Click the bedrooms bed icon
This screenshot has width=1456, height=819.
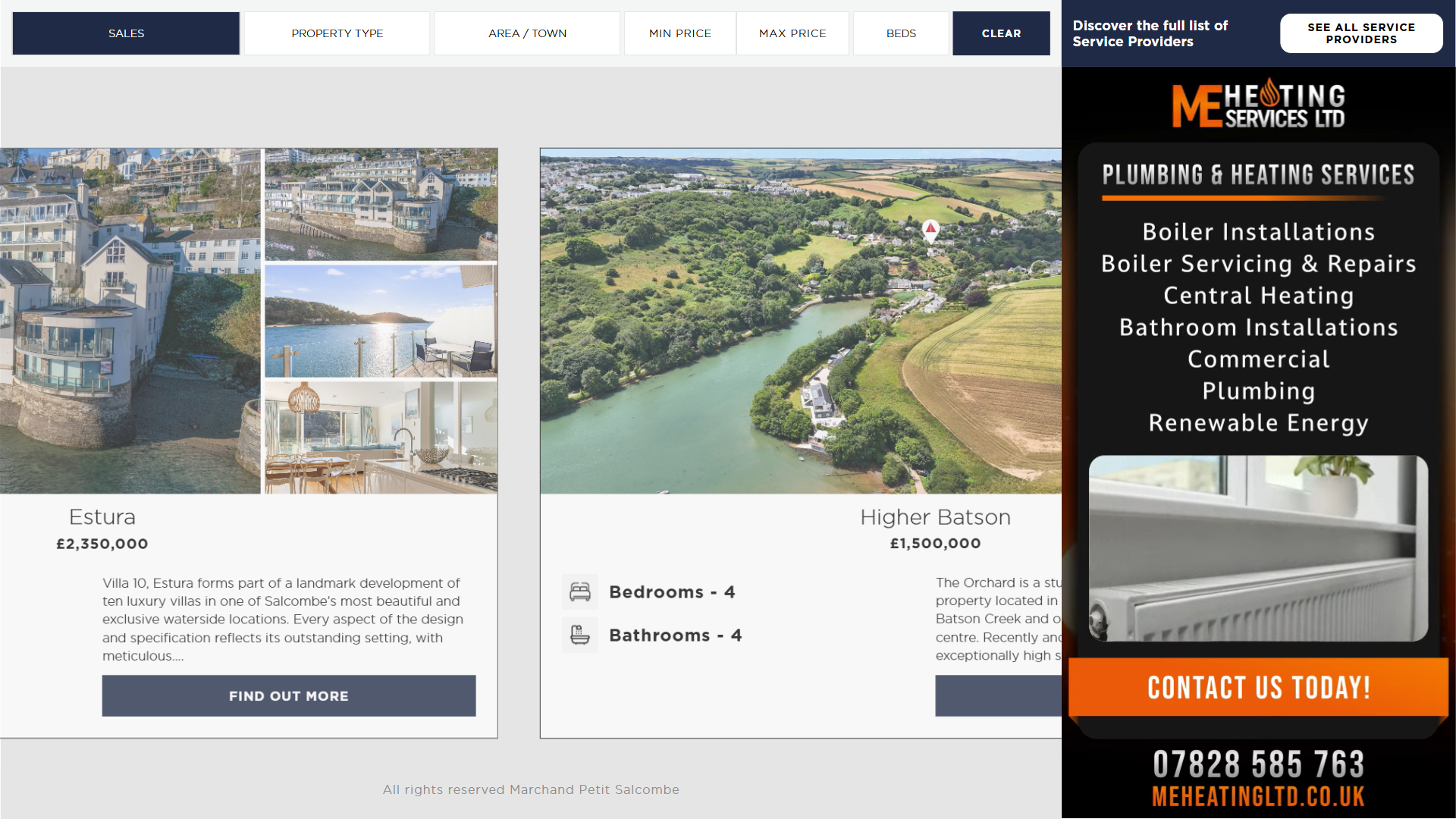tap(580, 592)
